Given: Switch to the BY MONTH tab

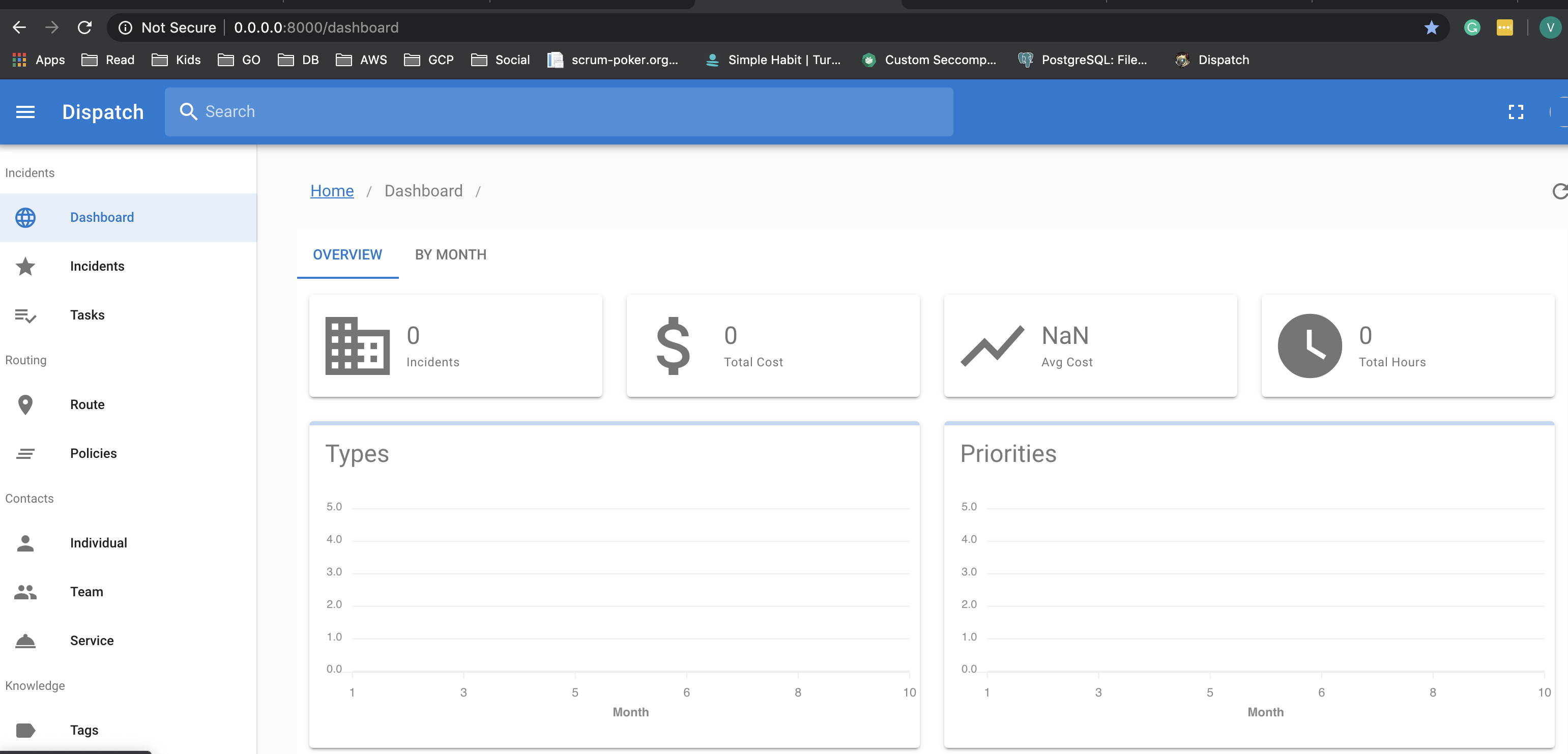Looking at the screenshot, I should tap(450, 254).
